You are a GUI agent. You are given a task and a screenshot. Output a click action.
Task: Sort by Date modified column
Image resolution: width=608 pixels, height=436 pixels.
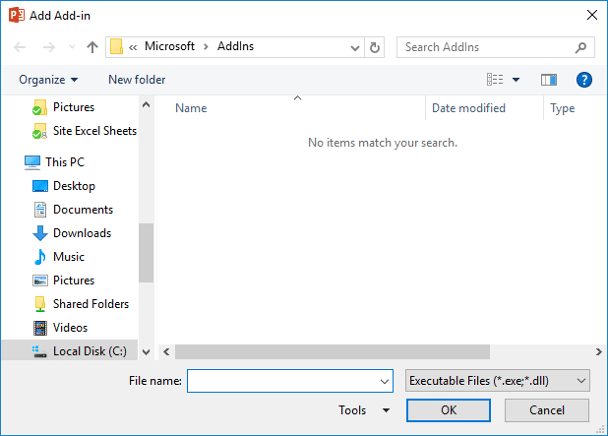point(468,108)
